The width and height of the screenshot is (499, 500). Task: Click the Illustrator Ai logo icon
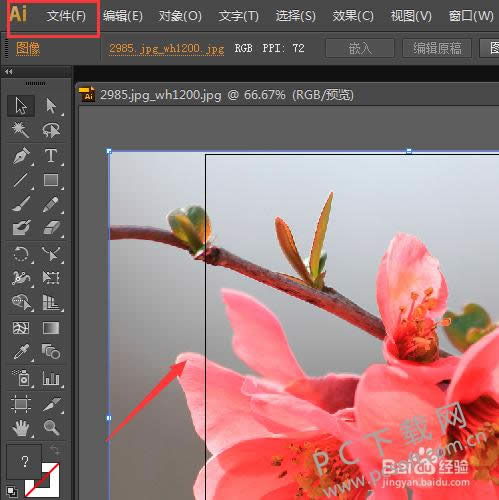click(x=18, y=15)
